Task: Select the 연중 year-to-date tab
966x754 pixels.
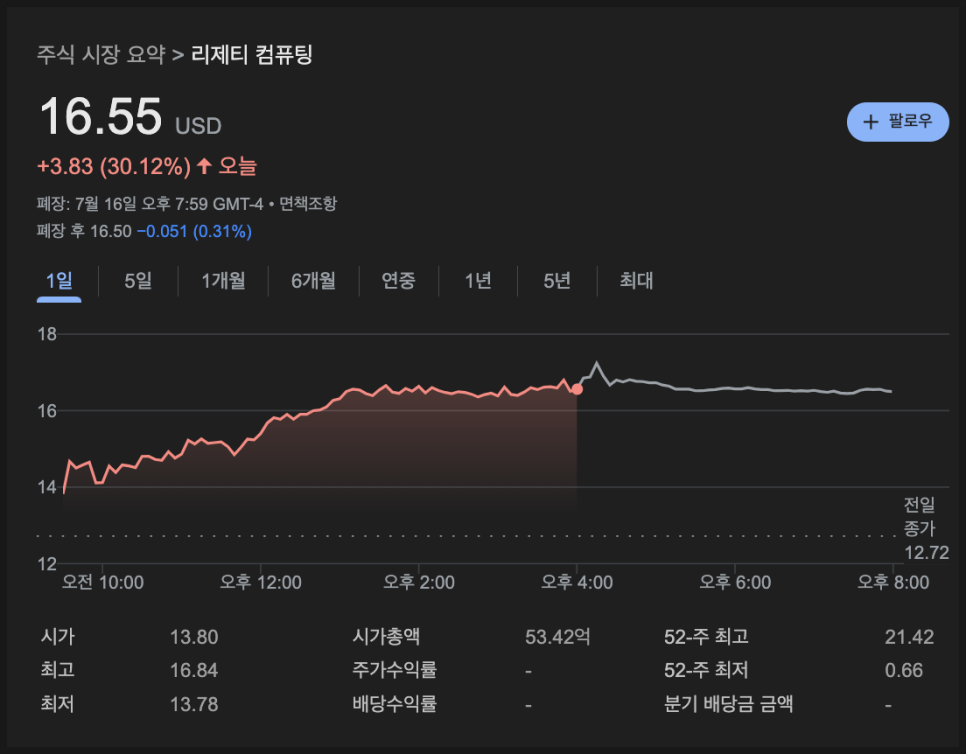Action: pos(399,281)
